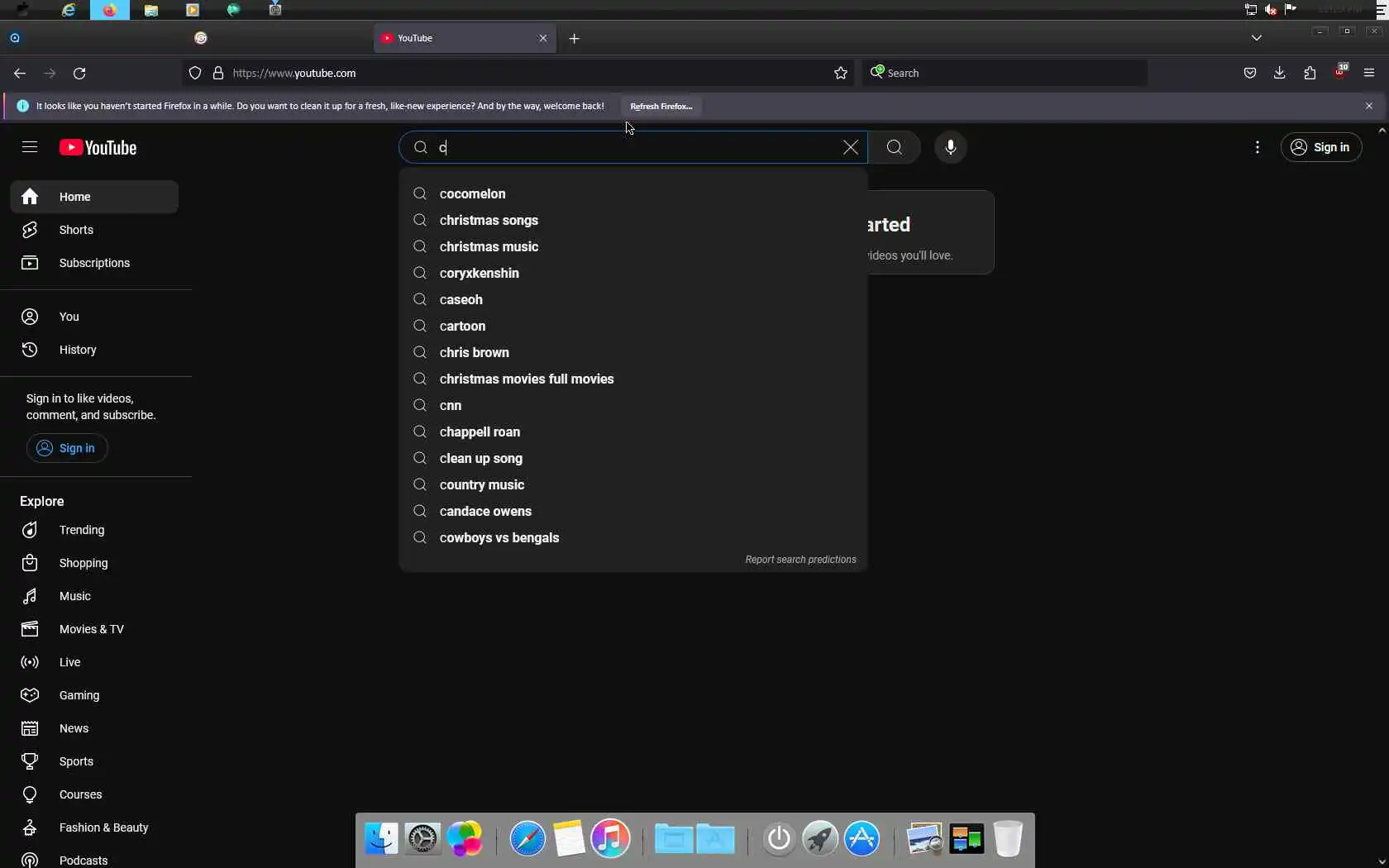Screen dimensions: 1389x868
Task: Save page to Pocket
Action: pos(1250,74)
